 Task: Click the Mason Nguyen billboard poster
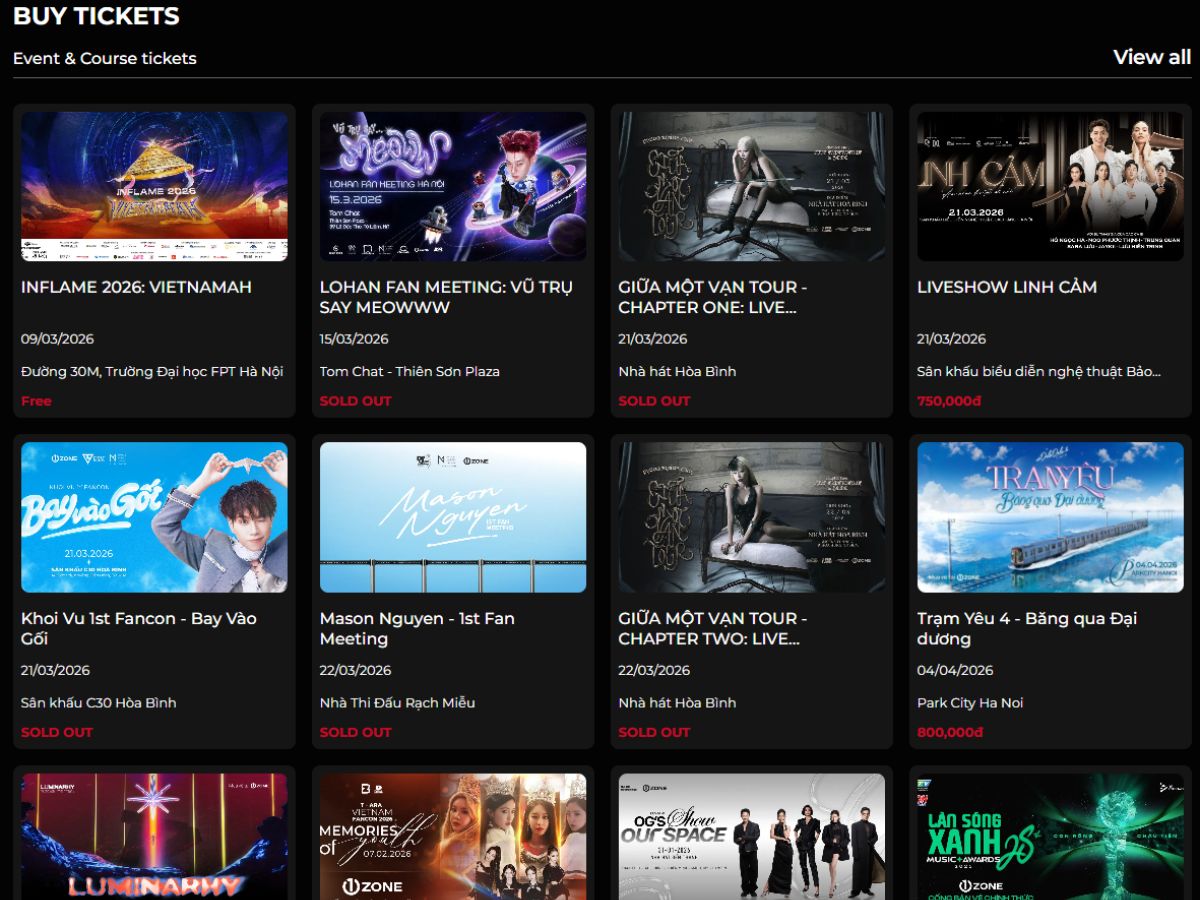(453, 516)
